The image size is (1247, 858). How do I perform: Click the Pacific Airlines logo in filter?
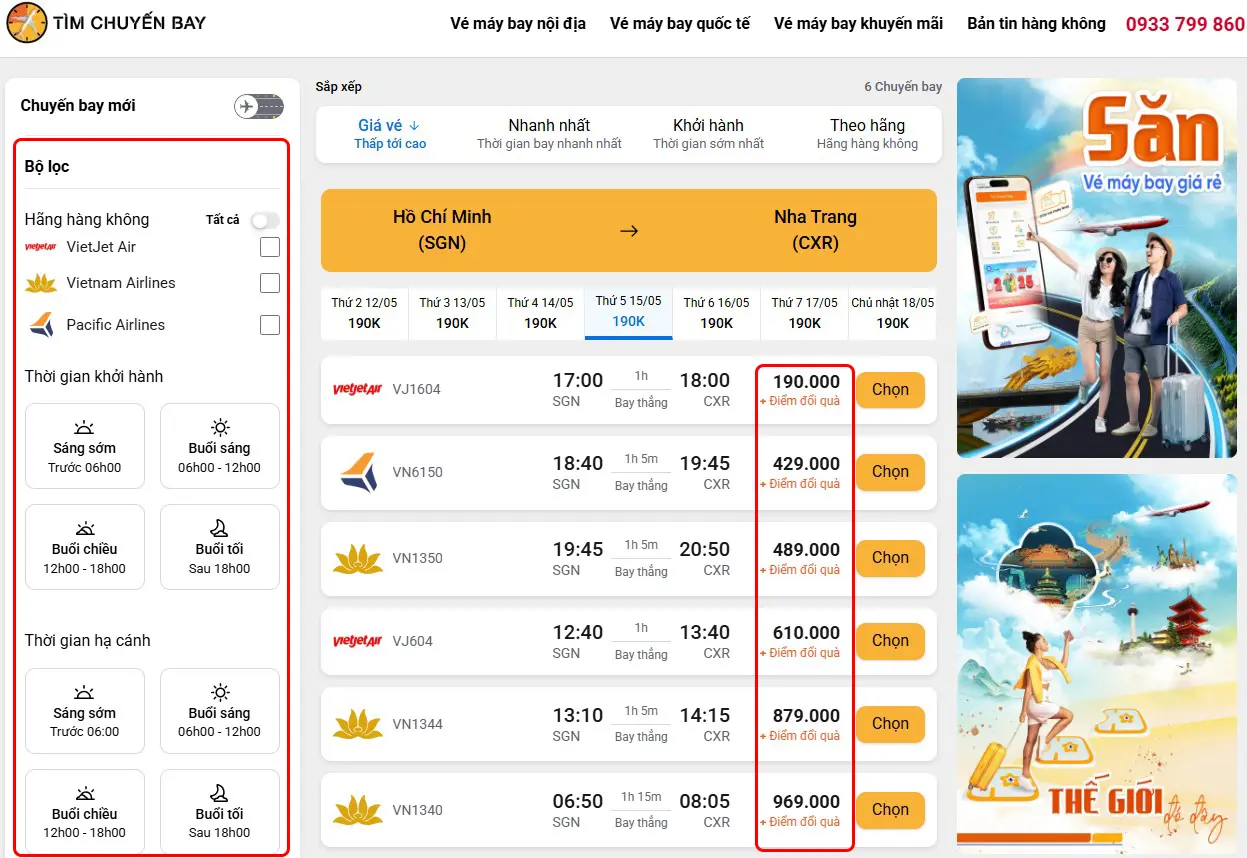point(41,325)
